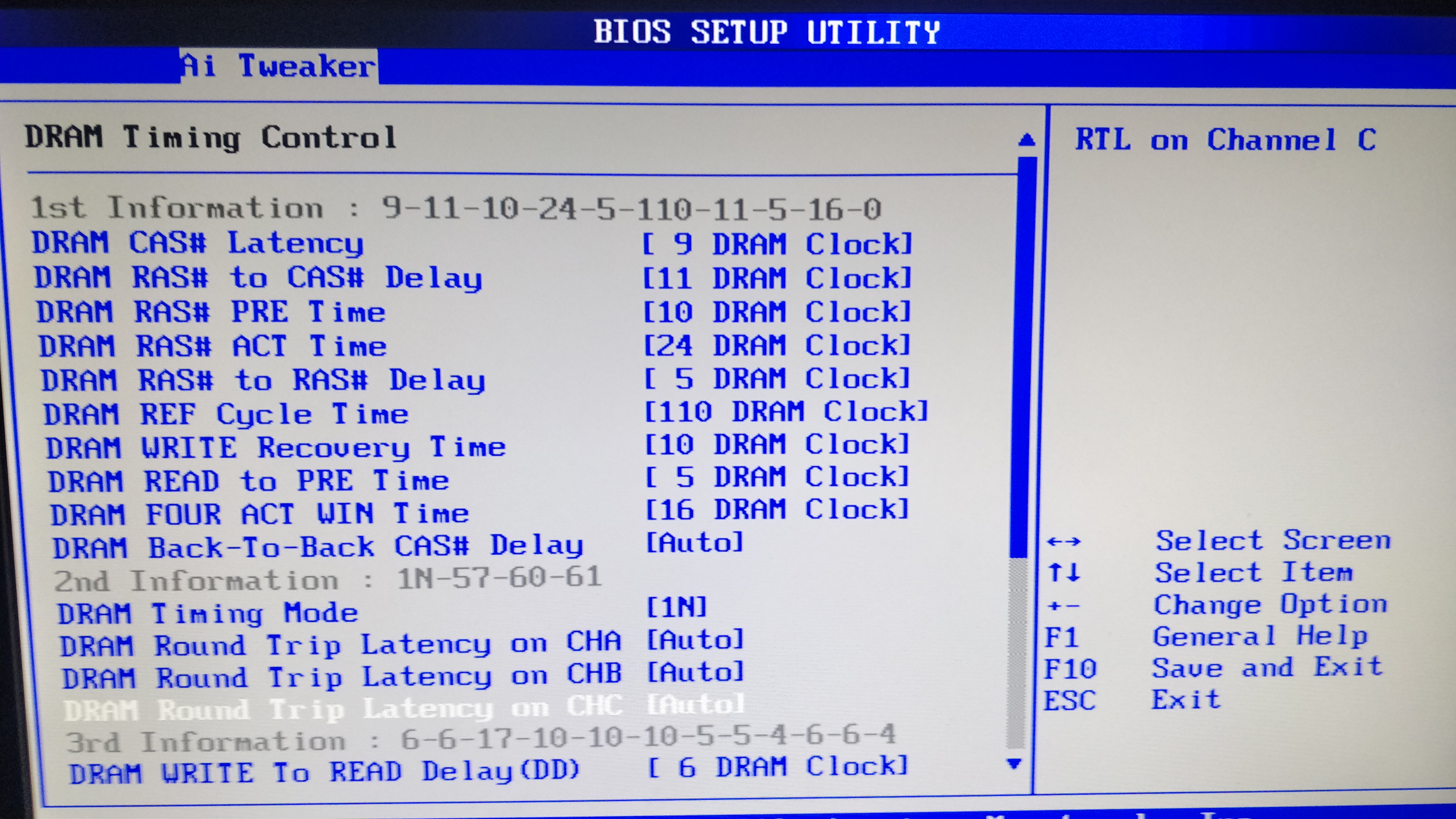This screenshot has height=819, width=1456.
Task: Set DRAM Back-To-Back CAS# Delay Auto
Action: 694,543
